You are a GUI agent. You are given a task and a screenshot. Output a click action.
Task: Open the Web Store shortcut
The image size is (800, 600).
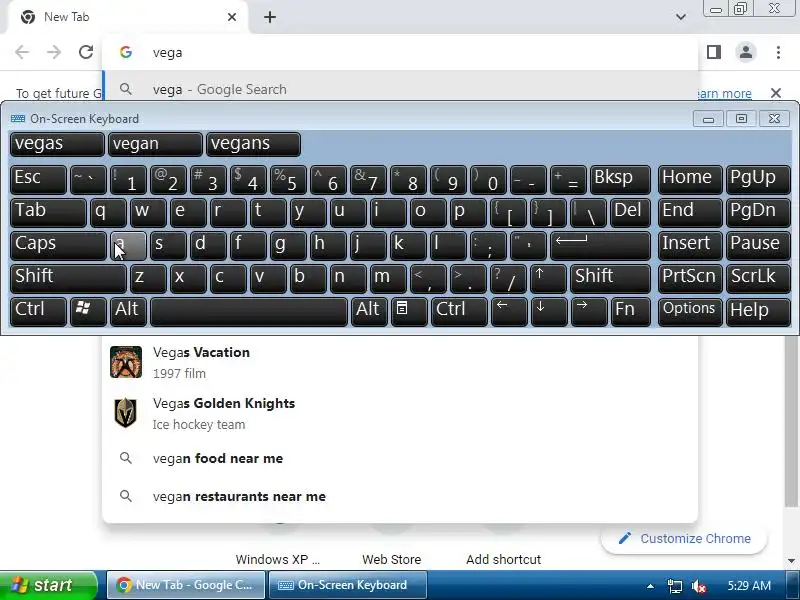(x=391, y=559)
